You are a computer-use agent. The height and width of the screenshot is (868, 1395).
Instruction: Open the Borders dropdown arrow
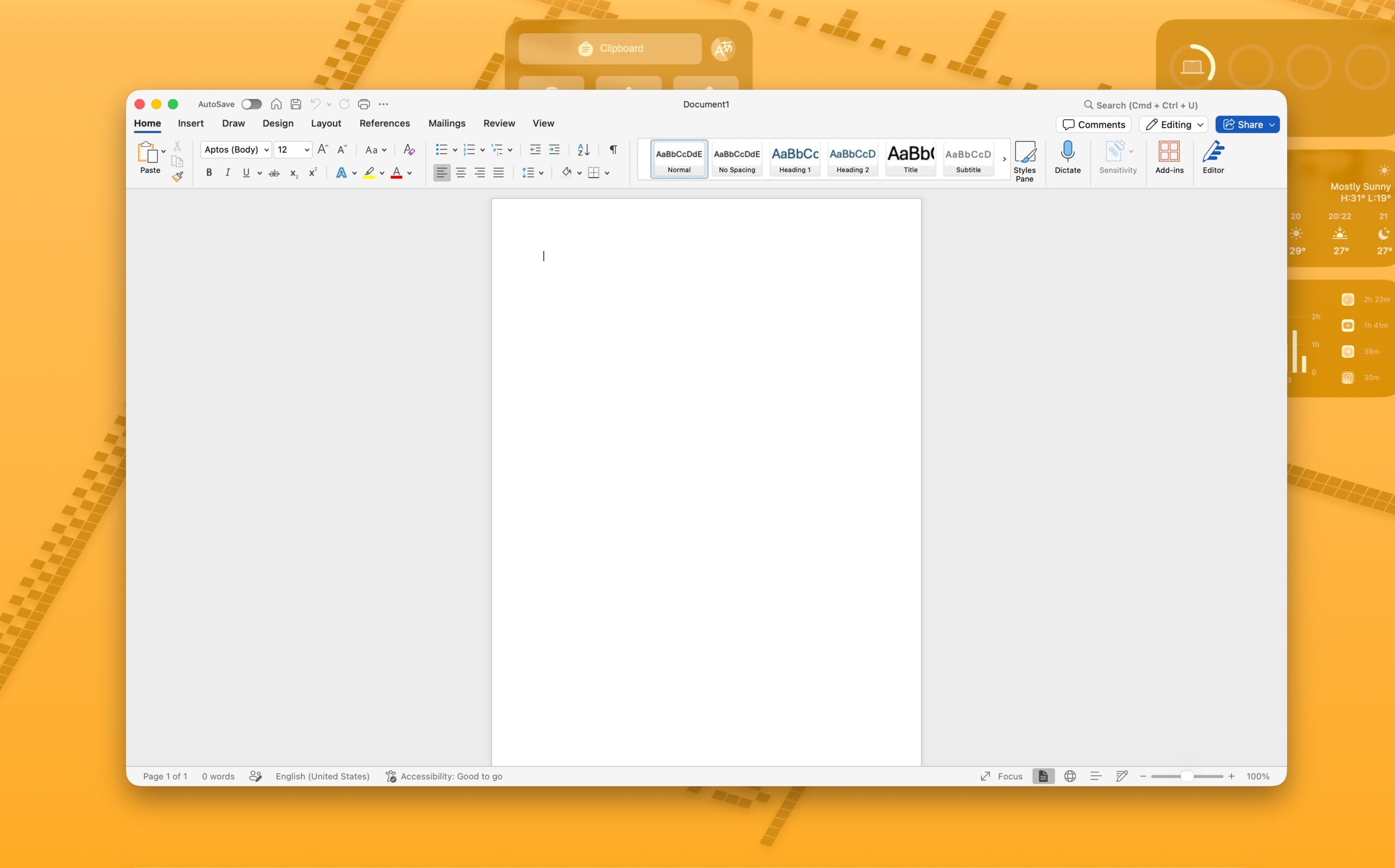[607, 173]
